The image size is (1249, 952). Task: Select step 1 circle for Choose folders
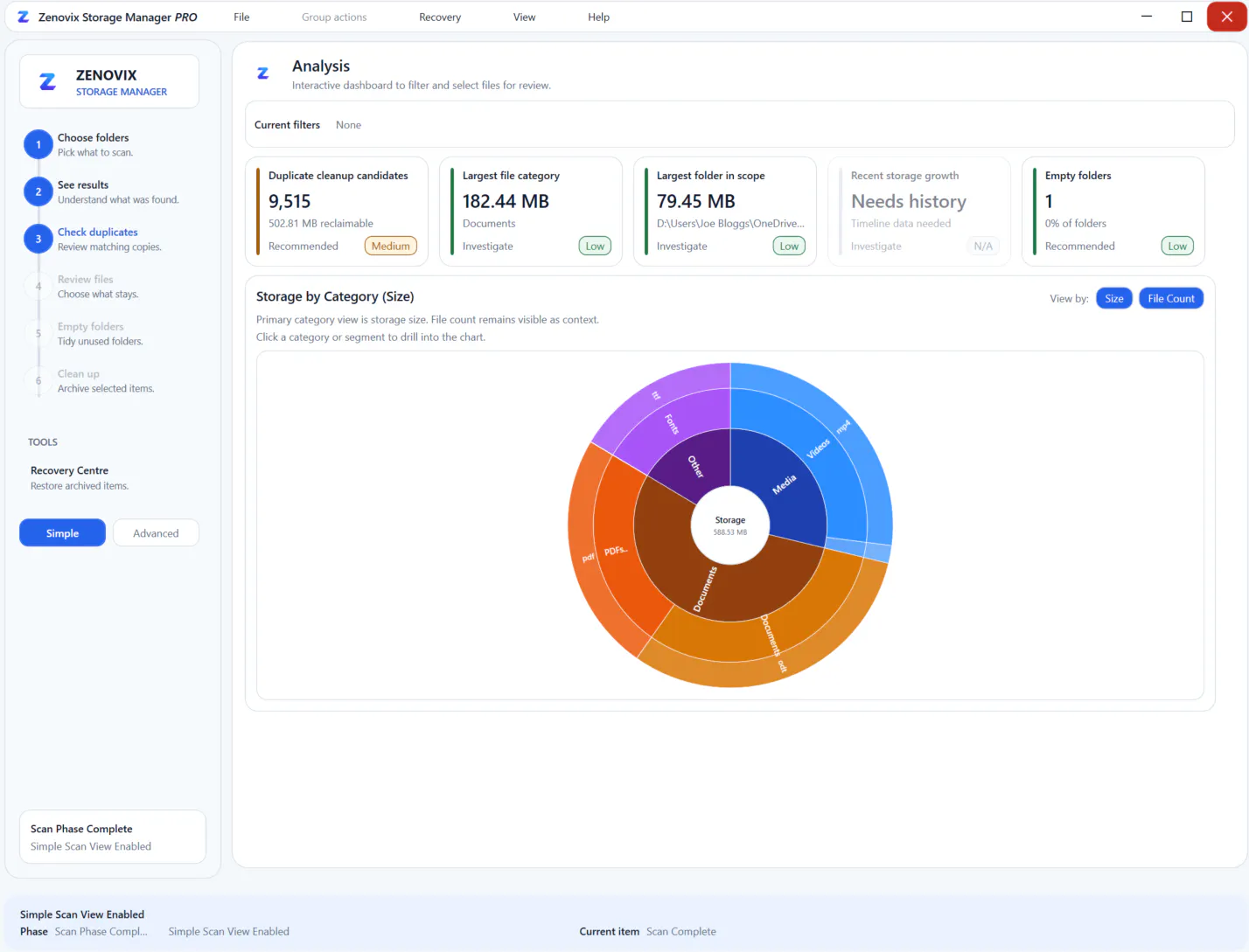click(38, 145)
